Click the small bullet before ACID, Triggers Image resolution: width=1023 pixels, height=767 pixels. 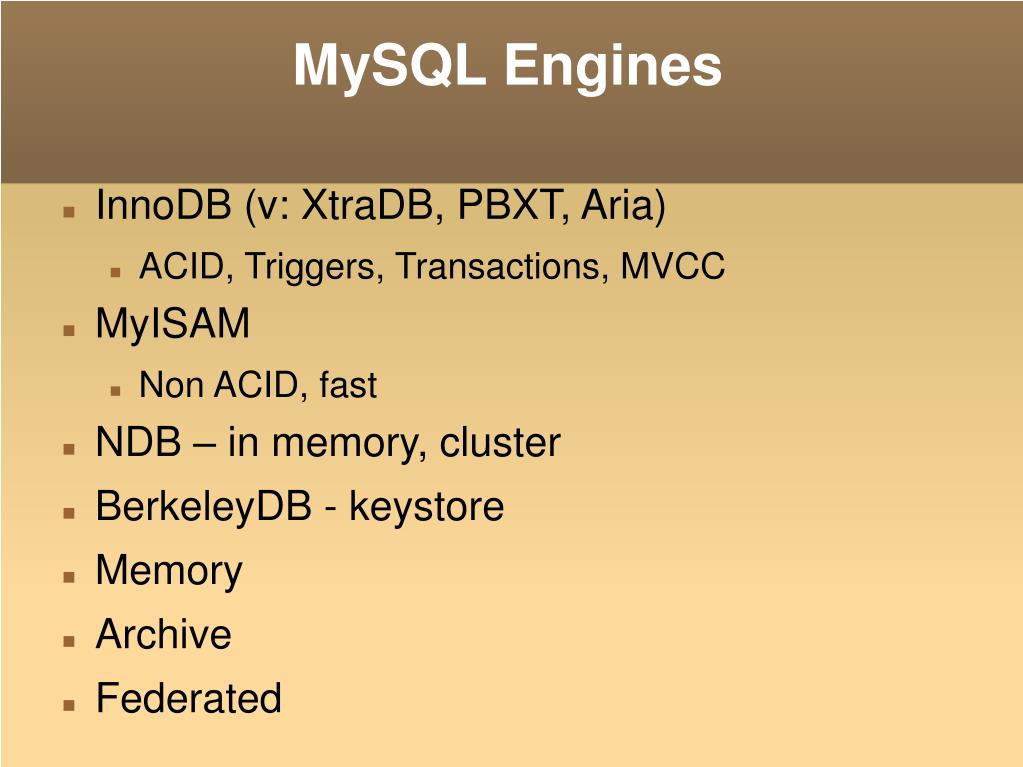coord(115,272)
